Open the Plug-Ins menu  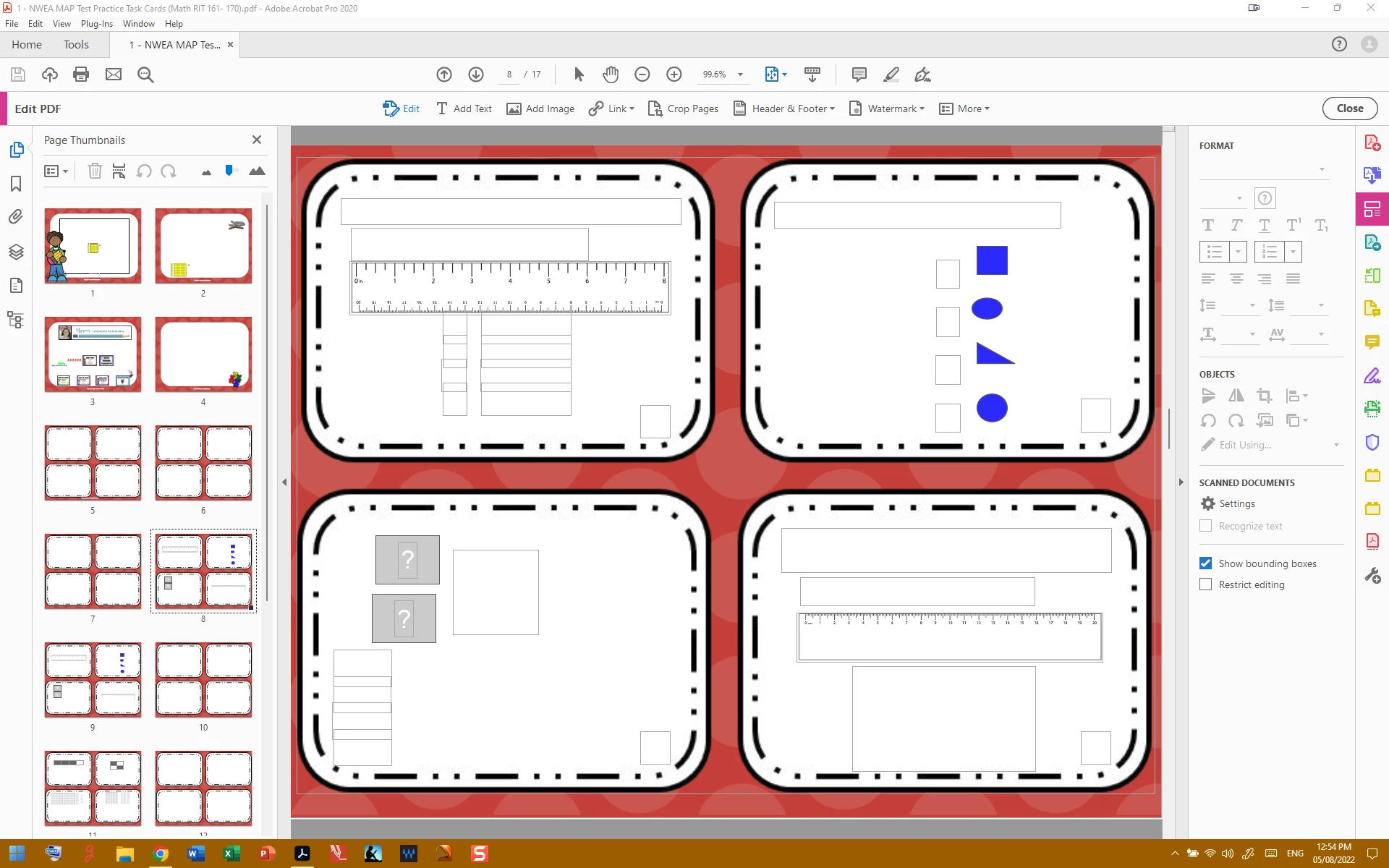coord(96,24)
